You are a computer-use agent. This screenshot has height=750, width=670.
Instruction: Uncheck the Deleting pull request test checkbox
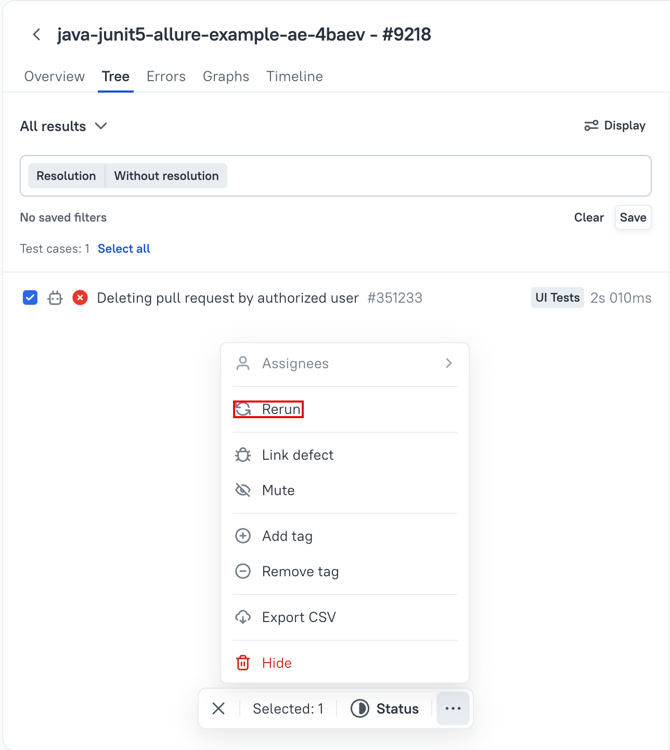coord(30,298)
